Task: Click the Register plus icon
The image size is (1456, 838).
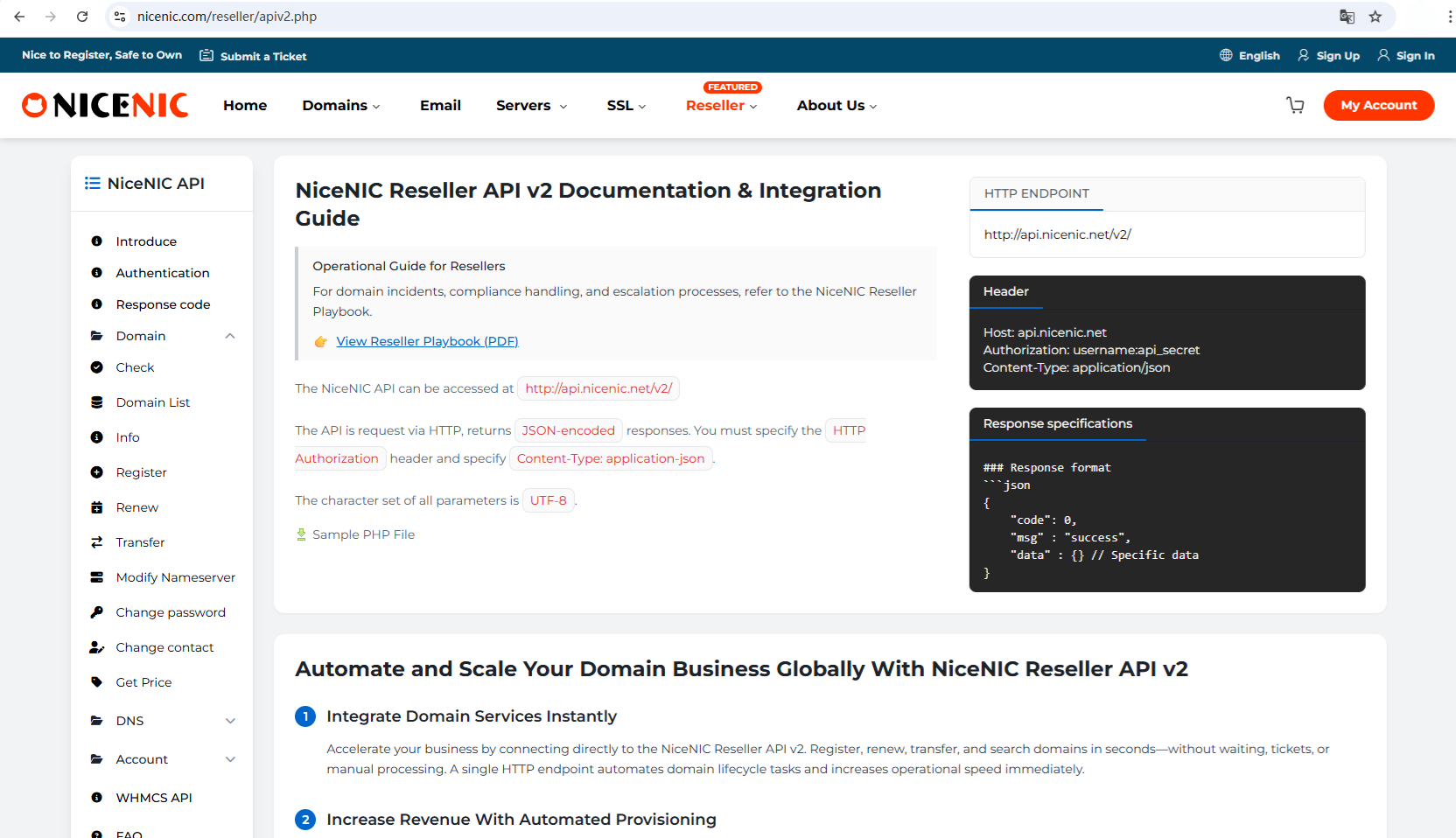Action: pos(96,472)
